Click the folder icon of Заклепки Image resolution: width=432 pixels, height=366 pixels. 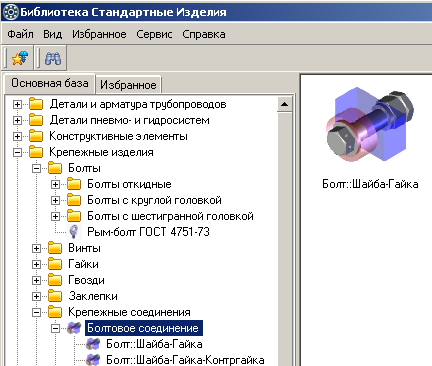55,296
